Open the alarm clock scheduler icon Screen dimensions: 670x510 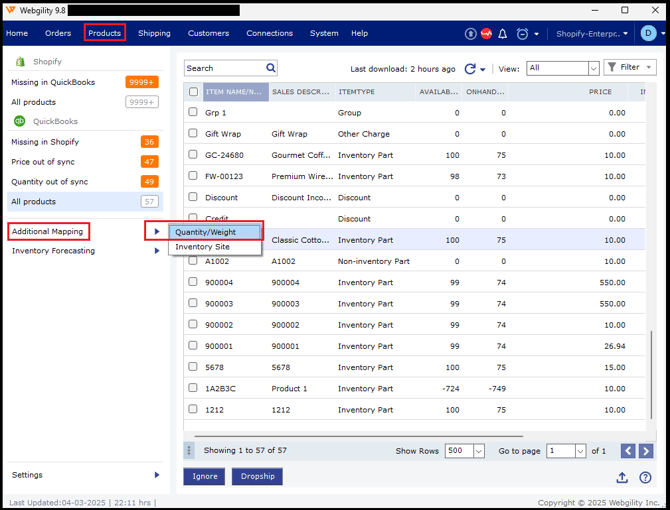522,34
